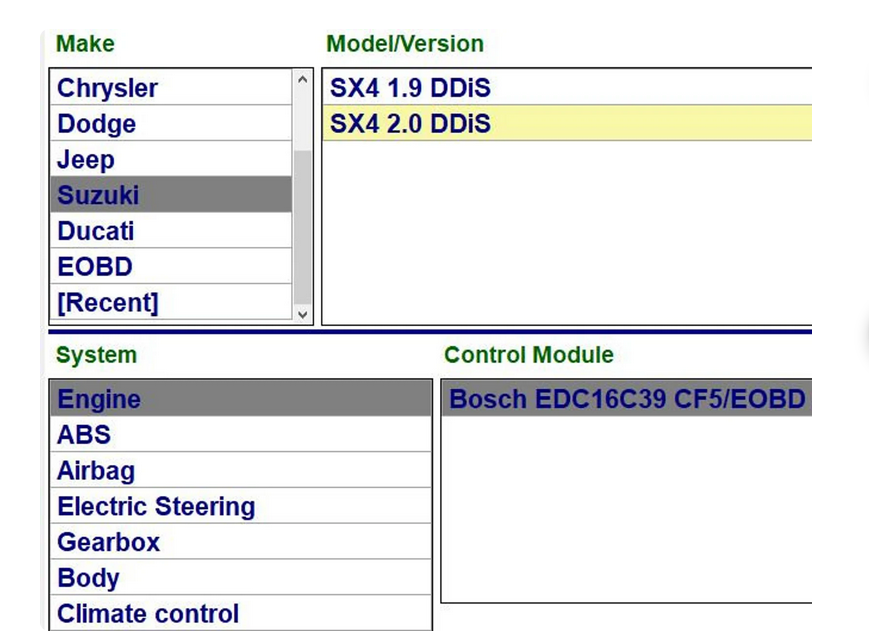This screenshot has width=869, height=635.
Task: Click the Make list scrollbar thumb
Action: pyautogui.click(x=303, y=225)
